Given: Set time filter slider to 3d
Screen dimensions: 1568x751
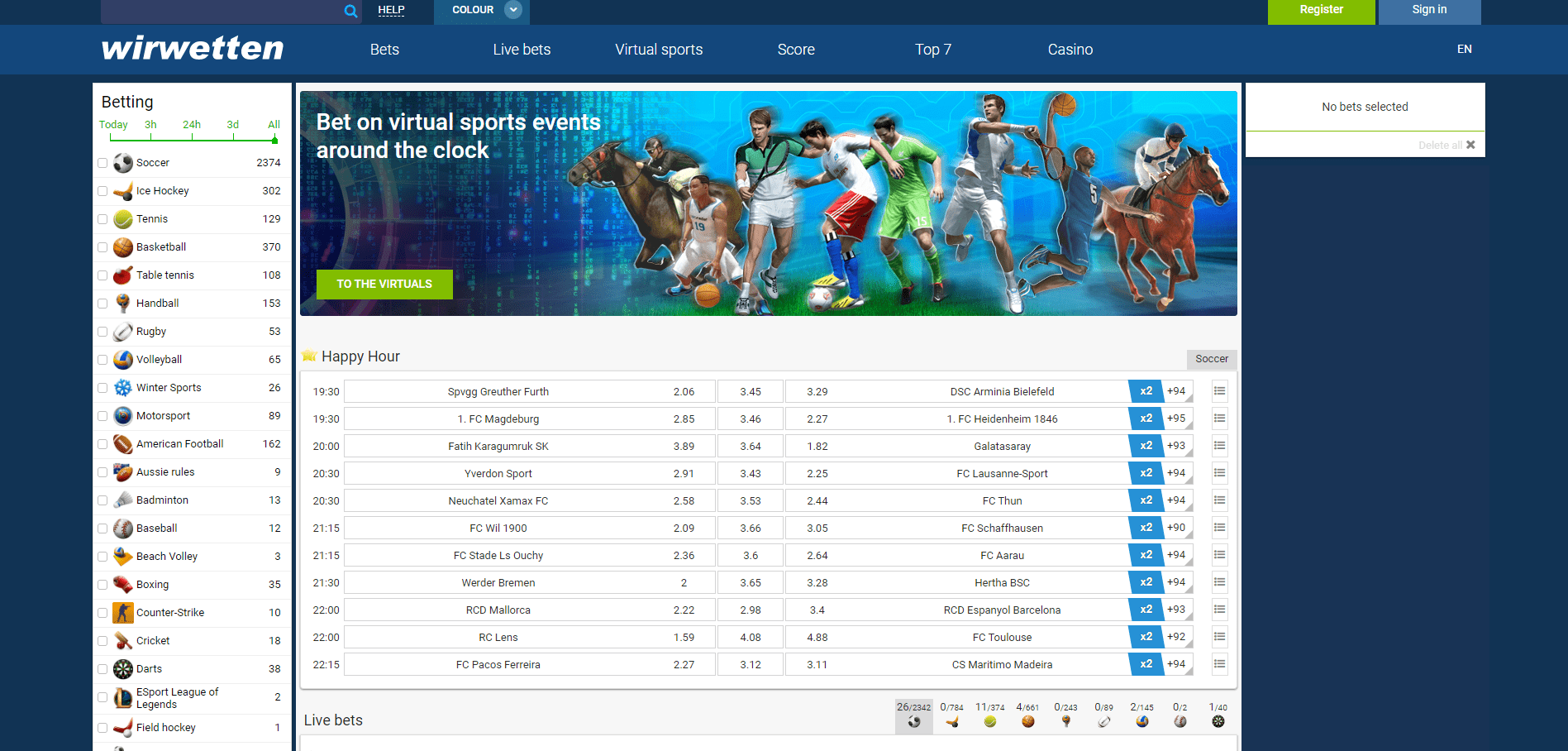Looking at the screenshot, I should (233, 125).
